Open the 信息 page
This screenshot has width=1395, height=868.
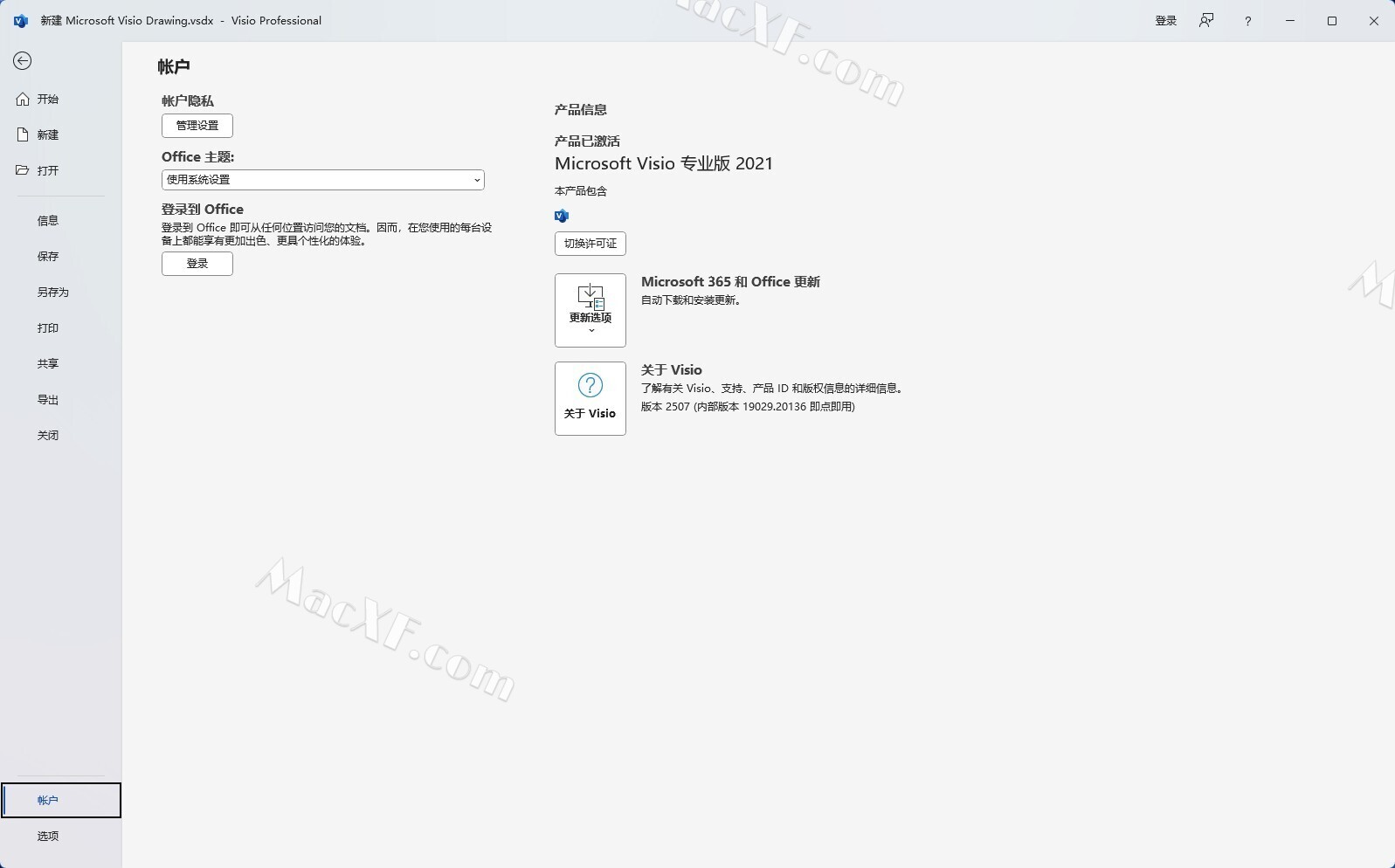tap(60, 221)
